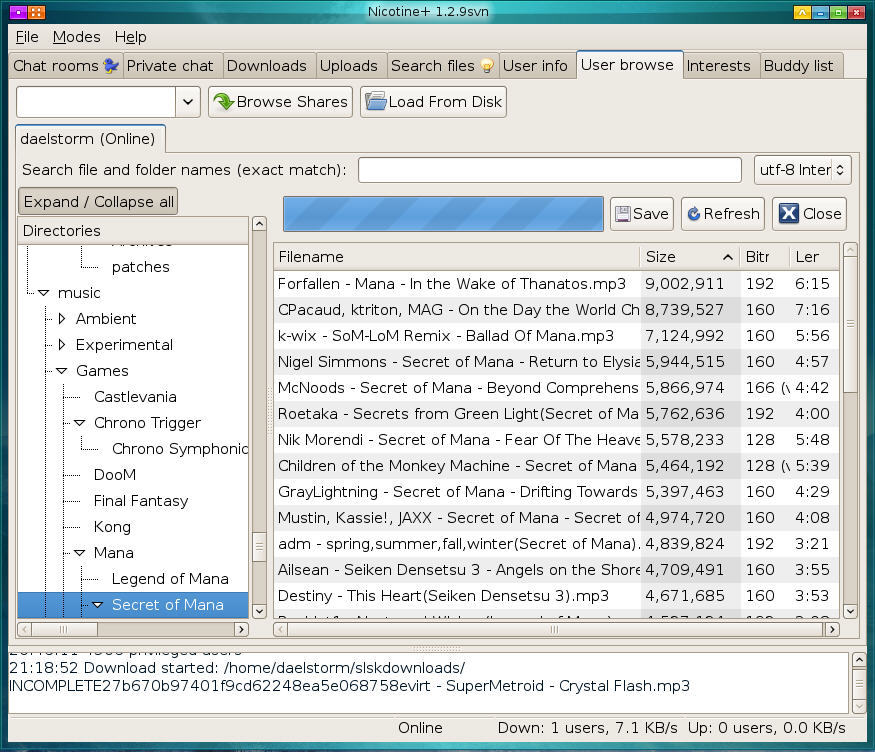Click the lightbulb icon on Search files tab

click(489, 66)
